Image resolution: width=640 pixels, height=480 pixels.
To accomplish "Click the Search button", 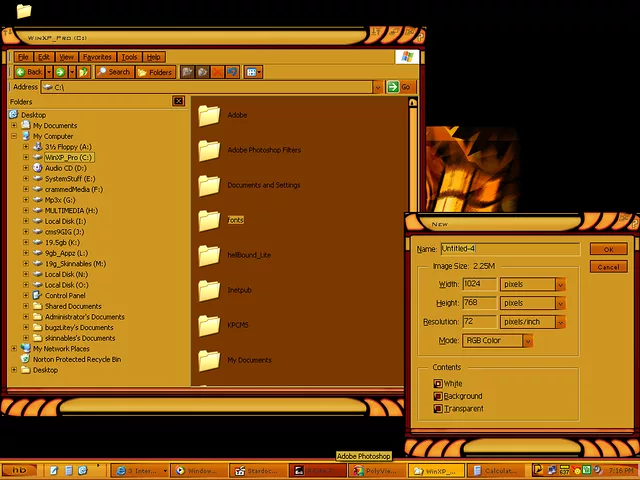I will [x=114, y=72].
